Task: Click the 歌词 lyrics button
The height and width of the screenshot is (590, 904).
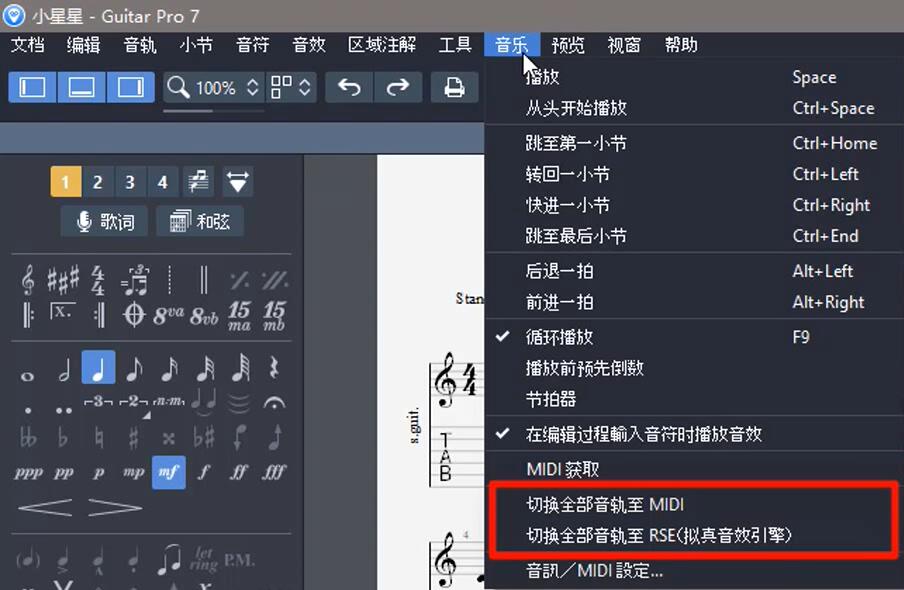Action: [104, 221]
